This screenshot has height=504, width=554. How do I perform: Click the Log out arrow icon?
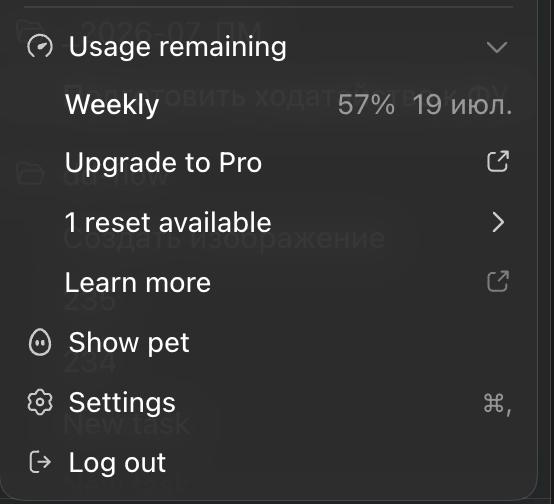40,462
